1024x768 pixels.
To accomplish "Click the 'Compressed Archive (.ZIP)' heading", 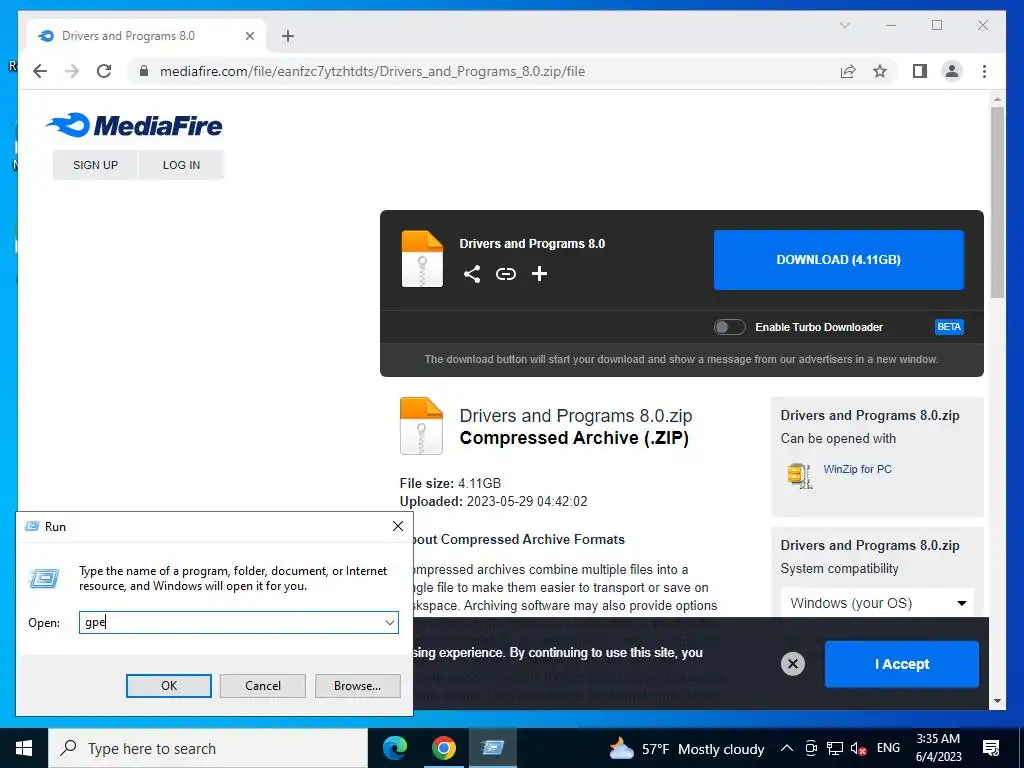I will tap(574, 438).
